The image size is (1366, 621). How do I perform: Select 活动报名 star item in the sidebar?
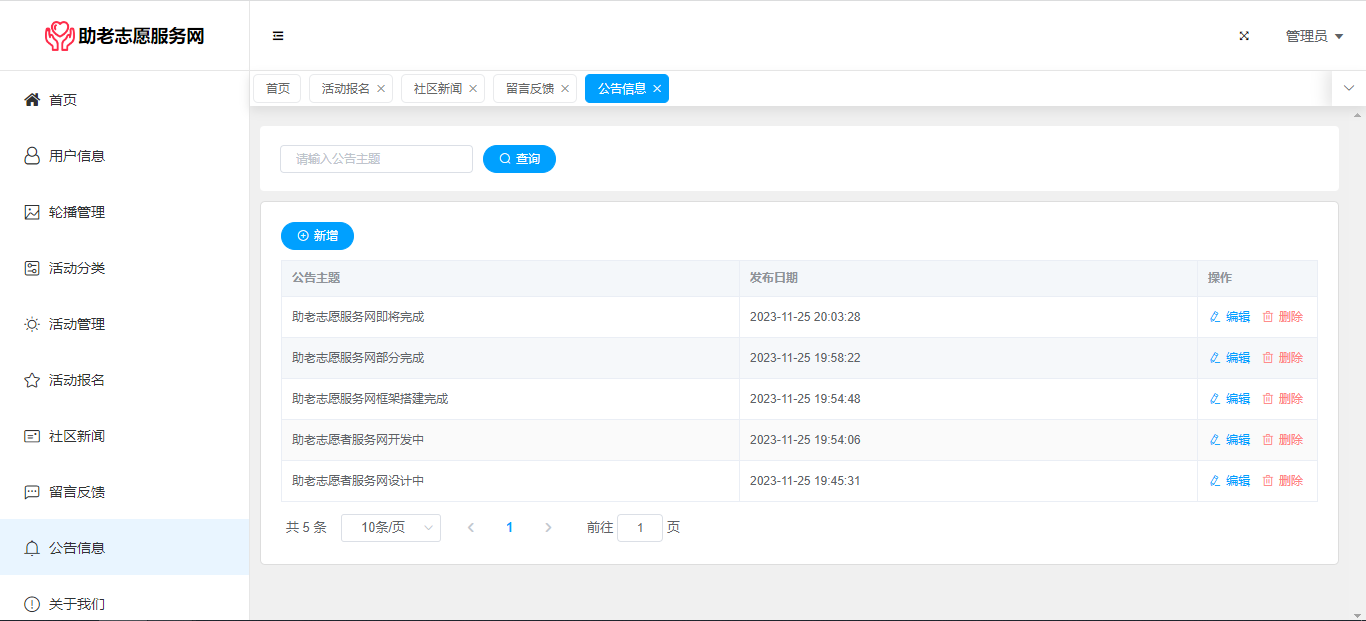[x=76, y=380]
